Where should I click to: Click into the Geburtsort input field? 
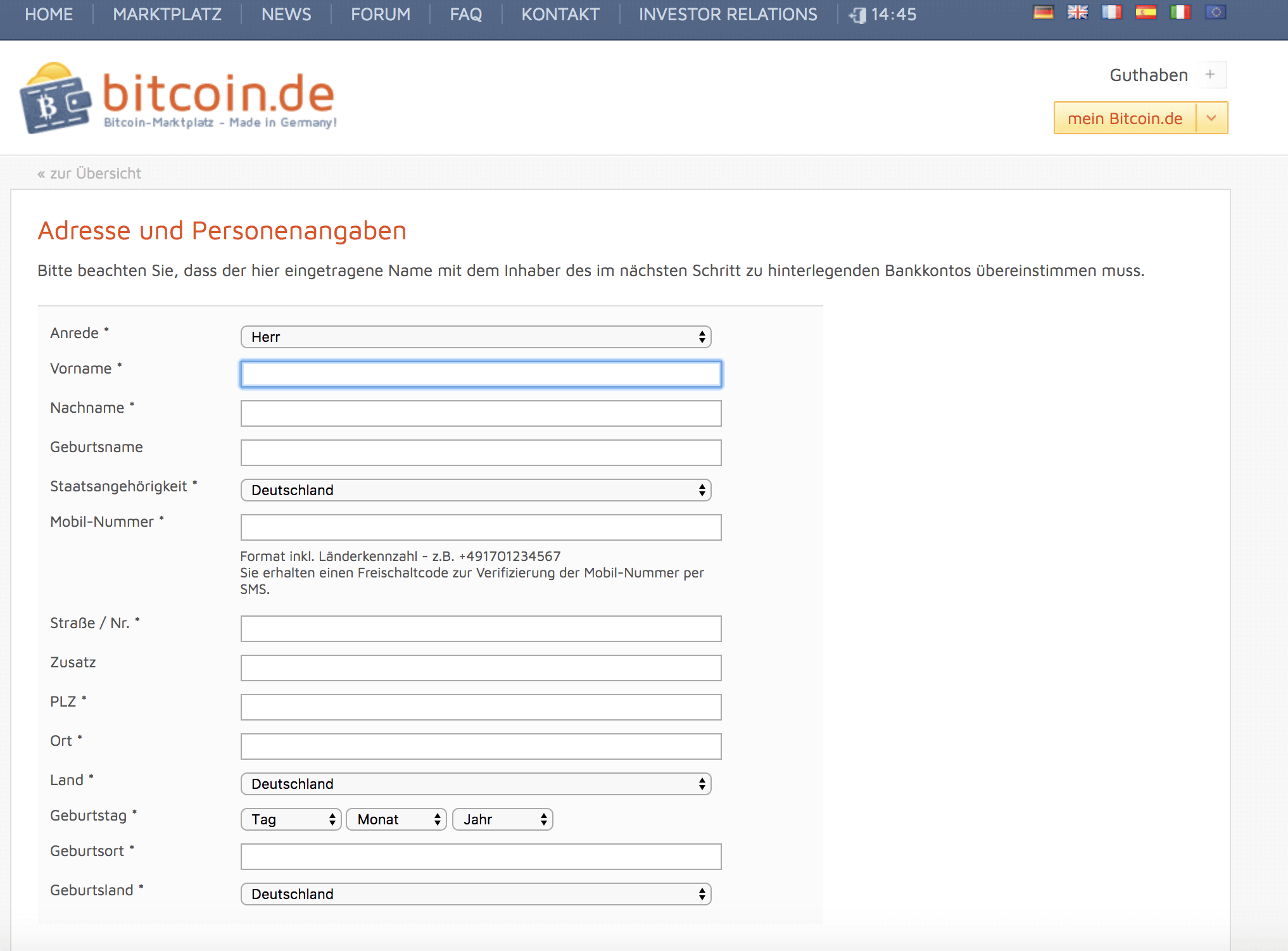coord(481,857)
